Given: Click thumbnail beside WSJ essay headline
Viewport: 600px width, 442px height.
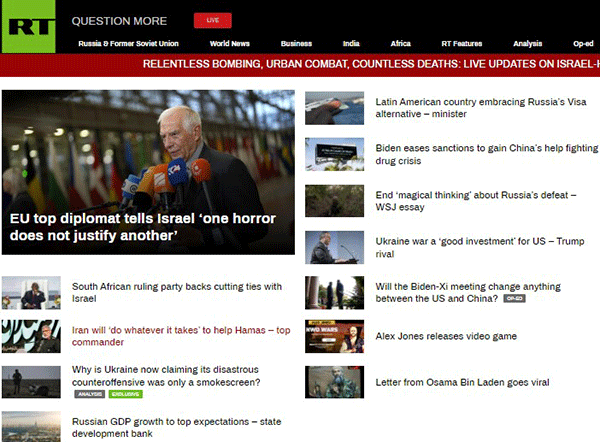Looking at the screenshot, I should (334, 201).
